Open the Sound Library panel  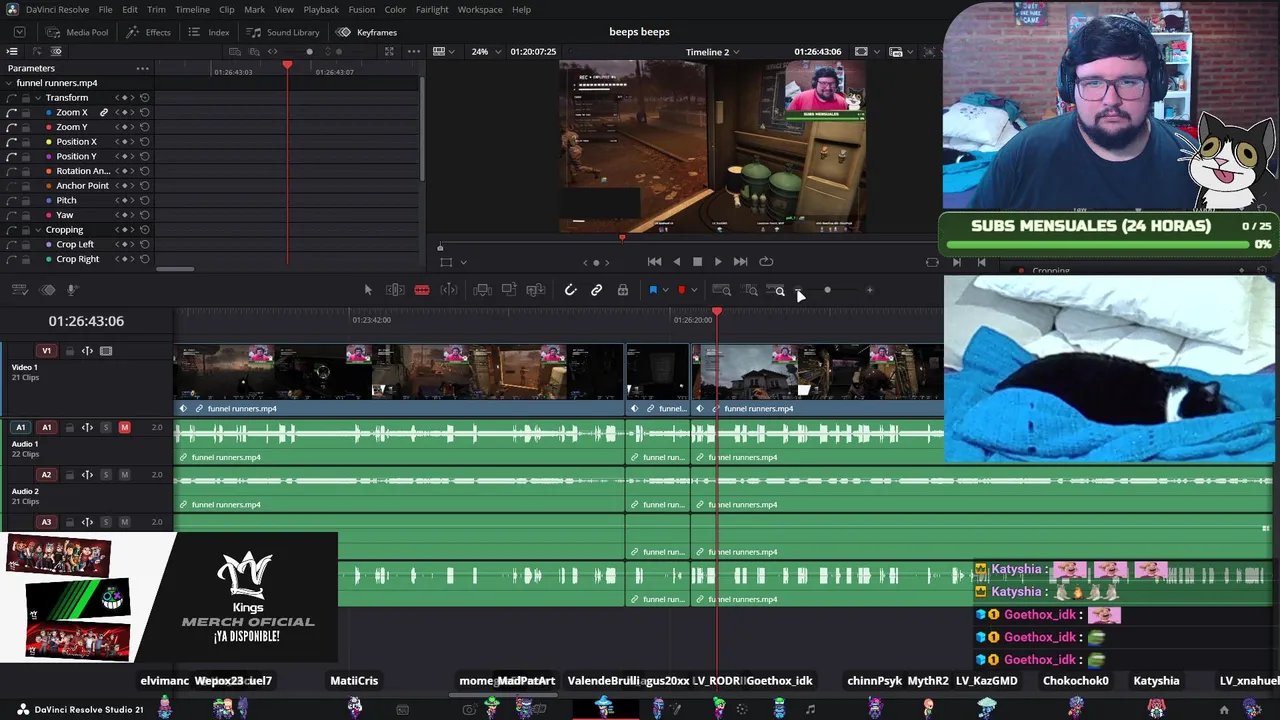pos(283,32)
